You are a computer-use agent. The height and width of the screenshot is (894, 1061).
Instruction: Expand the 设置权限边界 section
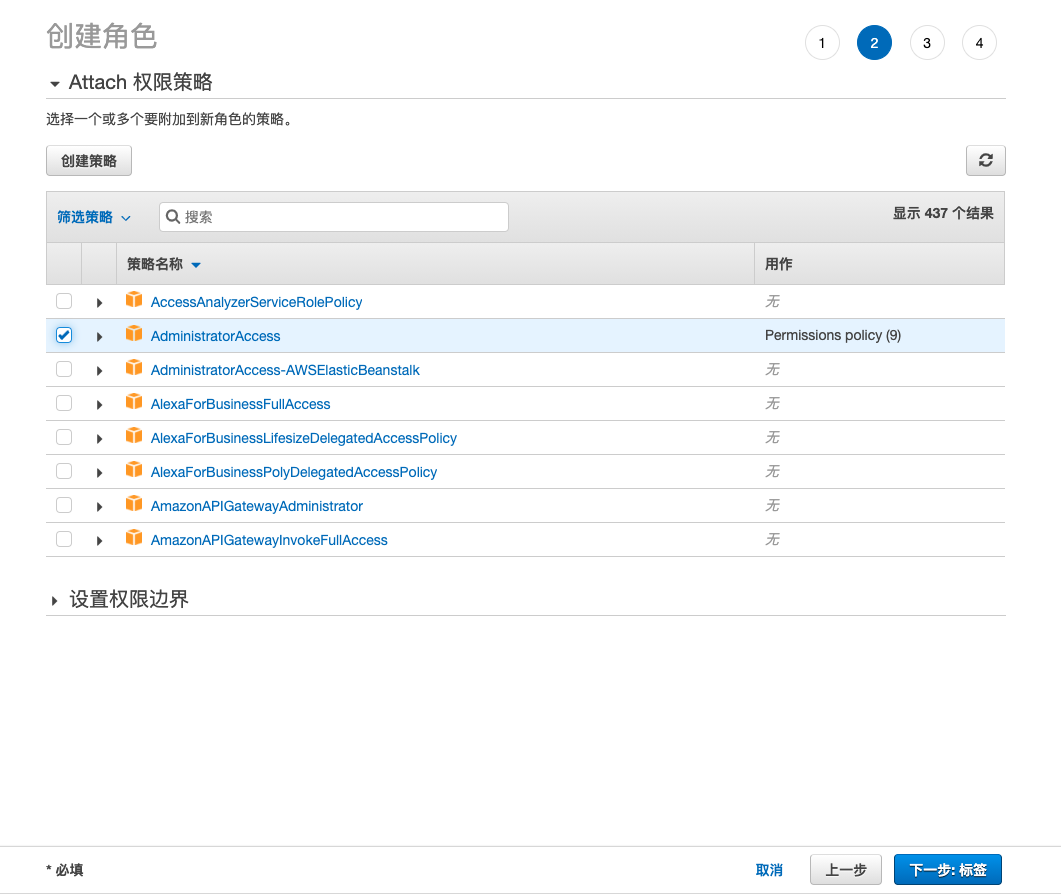54,600
